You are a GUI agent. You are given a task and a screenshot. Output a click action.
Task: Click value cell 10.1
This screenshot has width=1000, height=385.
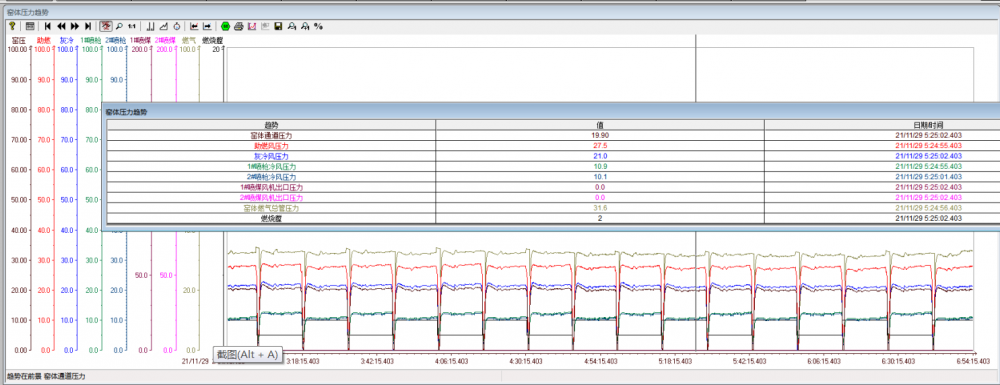600,177
